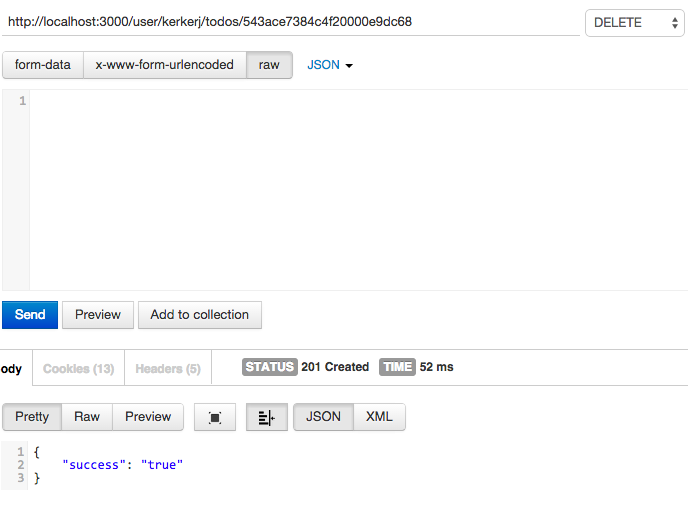
Task: Choose Pretty response view
Action: click(32, 417)
